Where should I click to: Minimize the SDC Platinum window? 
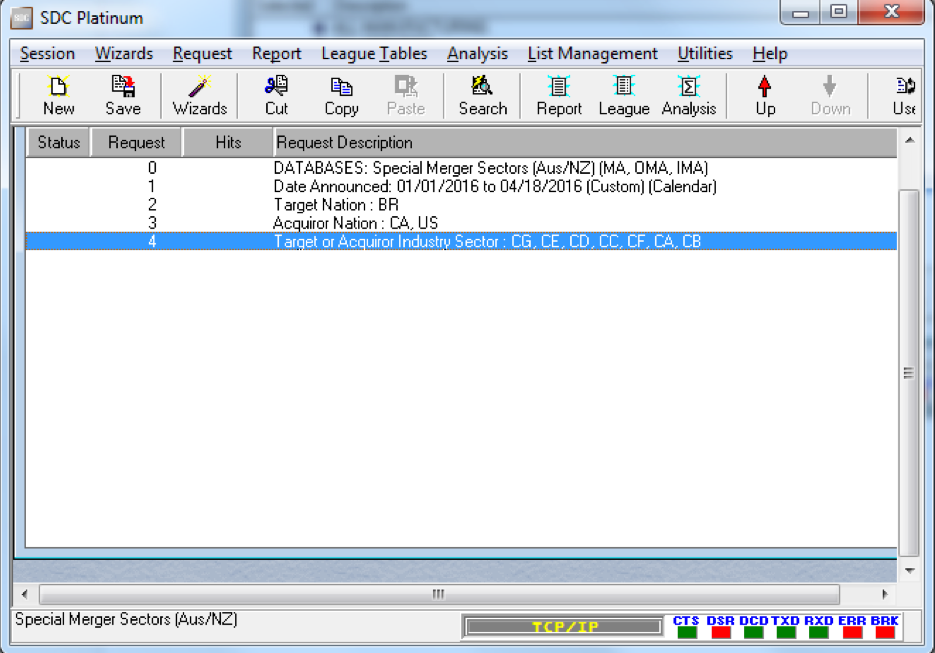[x=801, y=13]
